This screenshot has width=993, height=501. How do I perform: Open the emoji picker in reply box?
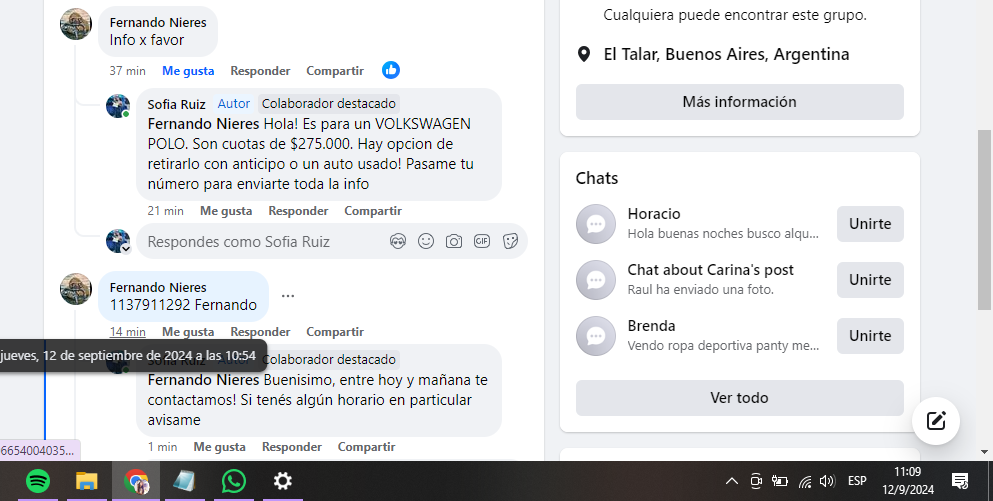pos(426,241)
